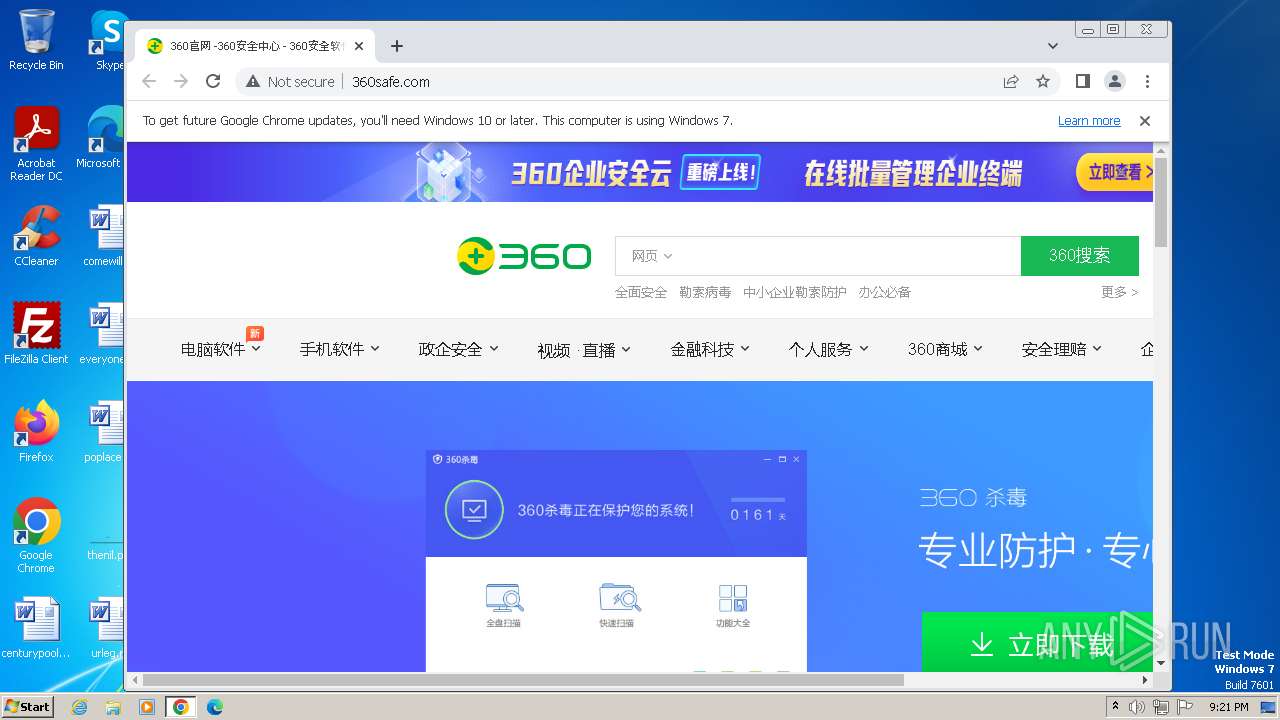Expand the 安全理赔 menu
The height and width of the screenshot is (720, 1280).
[x=1062, y=349]
